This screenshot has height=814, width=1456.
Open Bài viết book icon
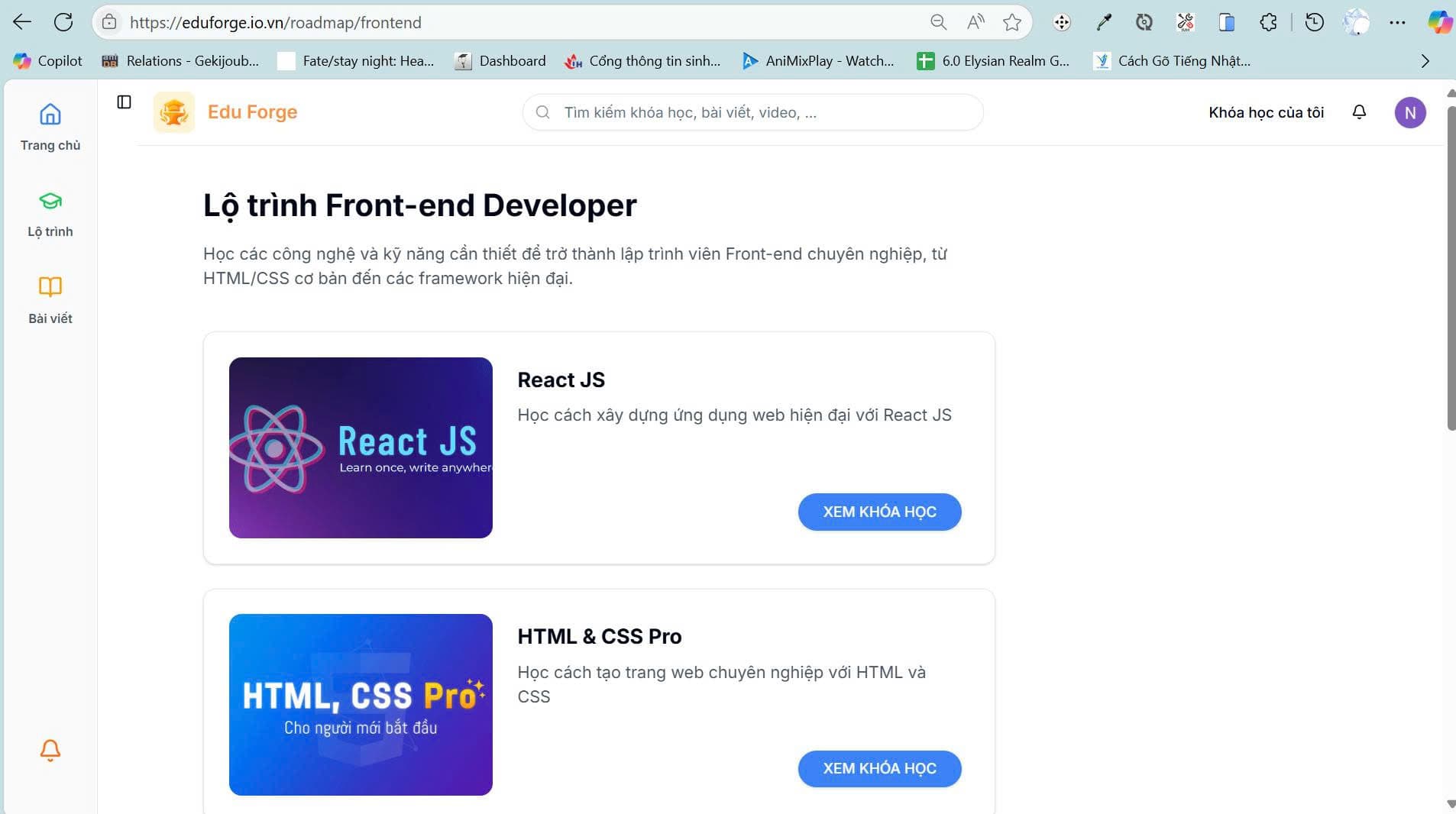50,286
